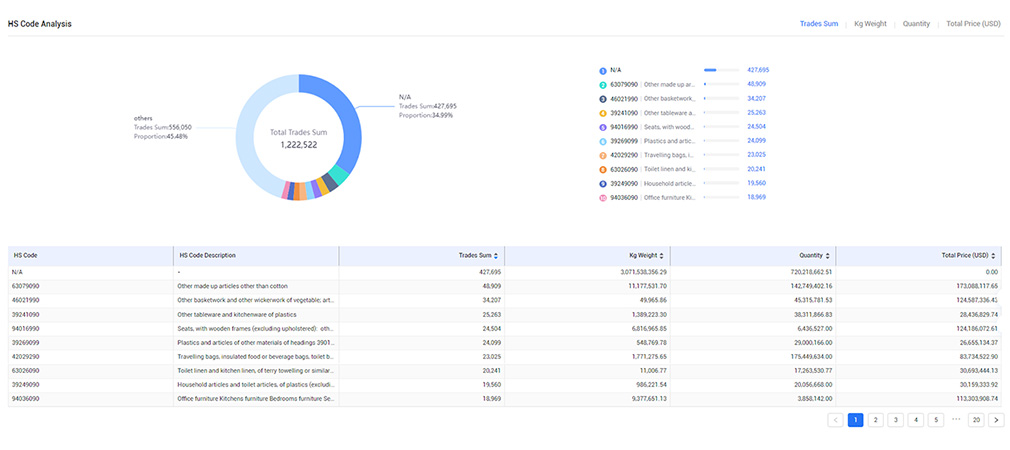1010x450 pixels.
Task: Sort table by Trades Sum arrows
Action: [x=495, y=256]
